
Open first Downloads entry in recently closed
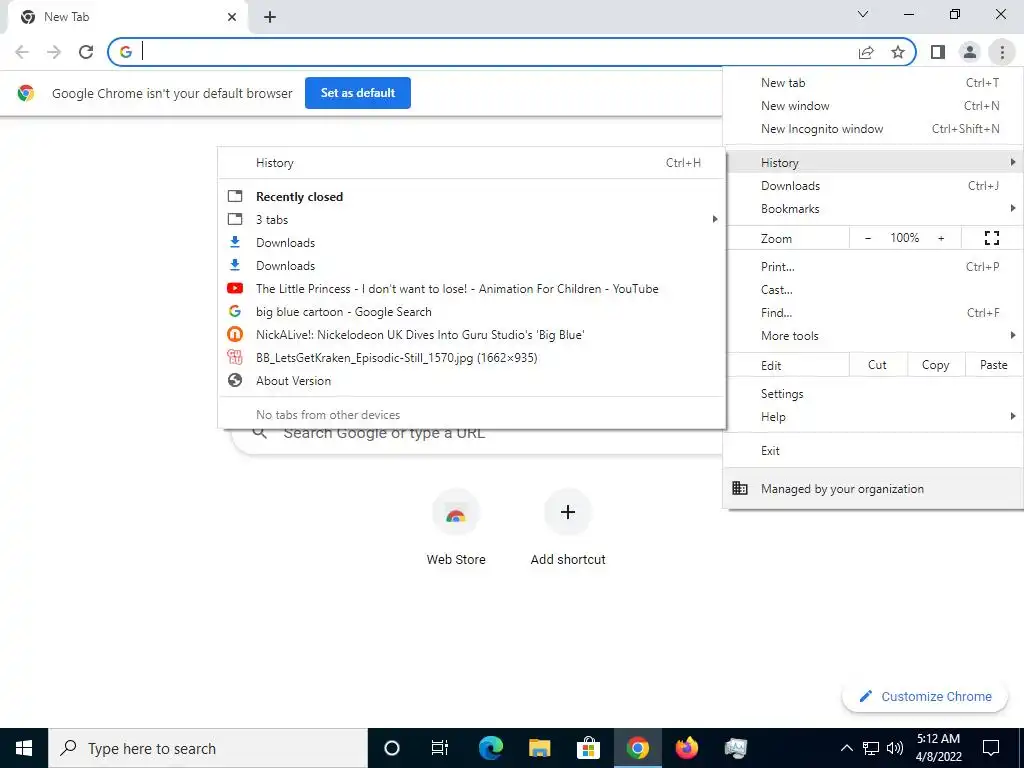tap(472, 243)
